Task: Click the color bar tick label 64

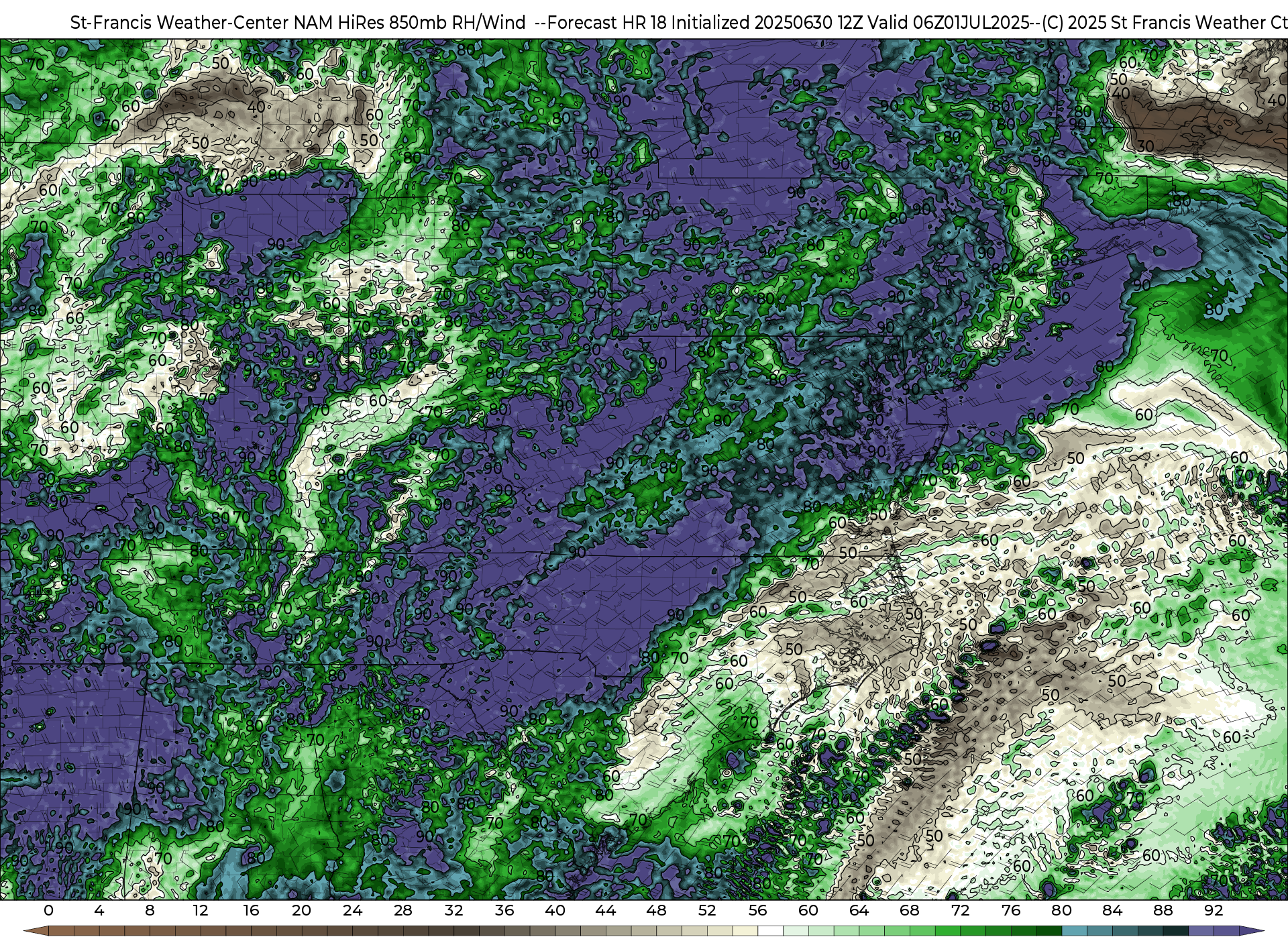Action: click(x=859, y=910)
